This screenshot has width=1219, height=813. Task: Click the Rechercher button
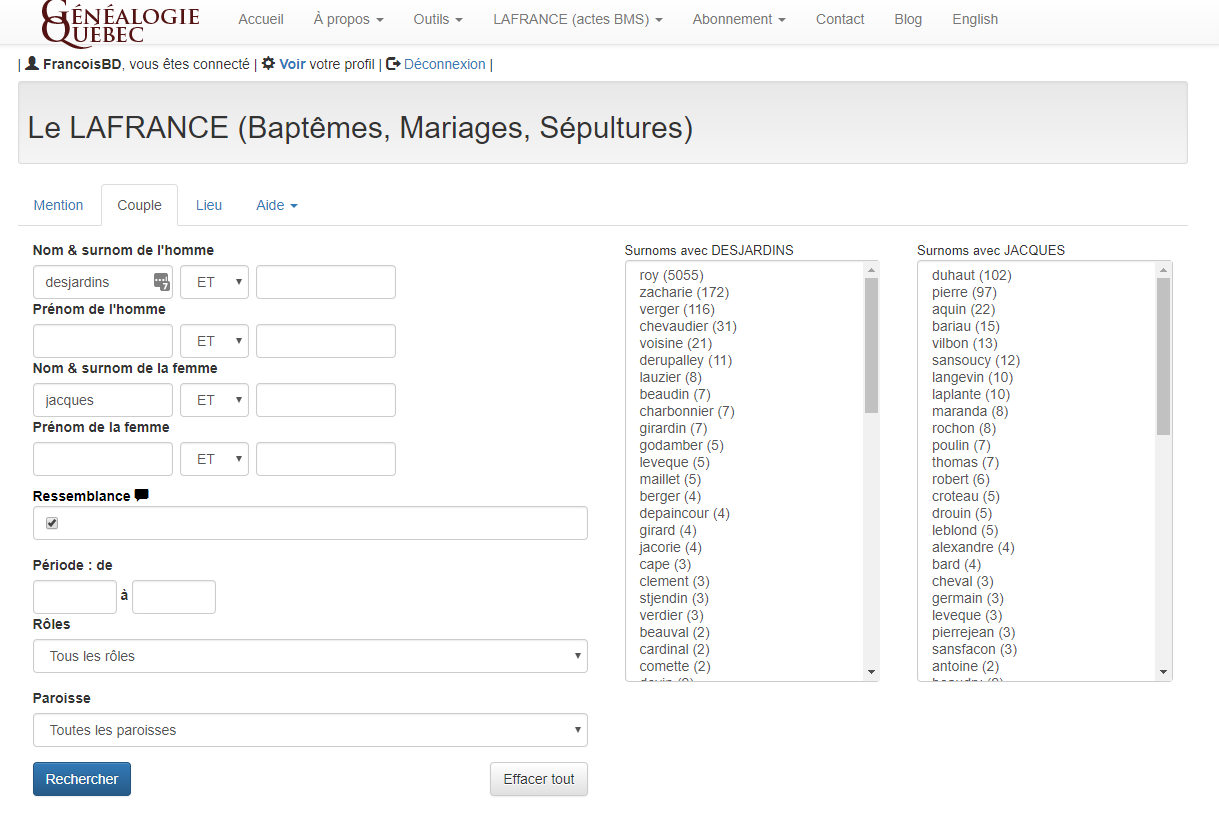tap(82, 779)
